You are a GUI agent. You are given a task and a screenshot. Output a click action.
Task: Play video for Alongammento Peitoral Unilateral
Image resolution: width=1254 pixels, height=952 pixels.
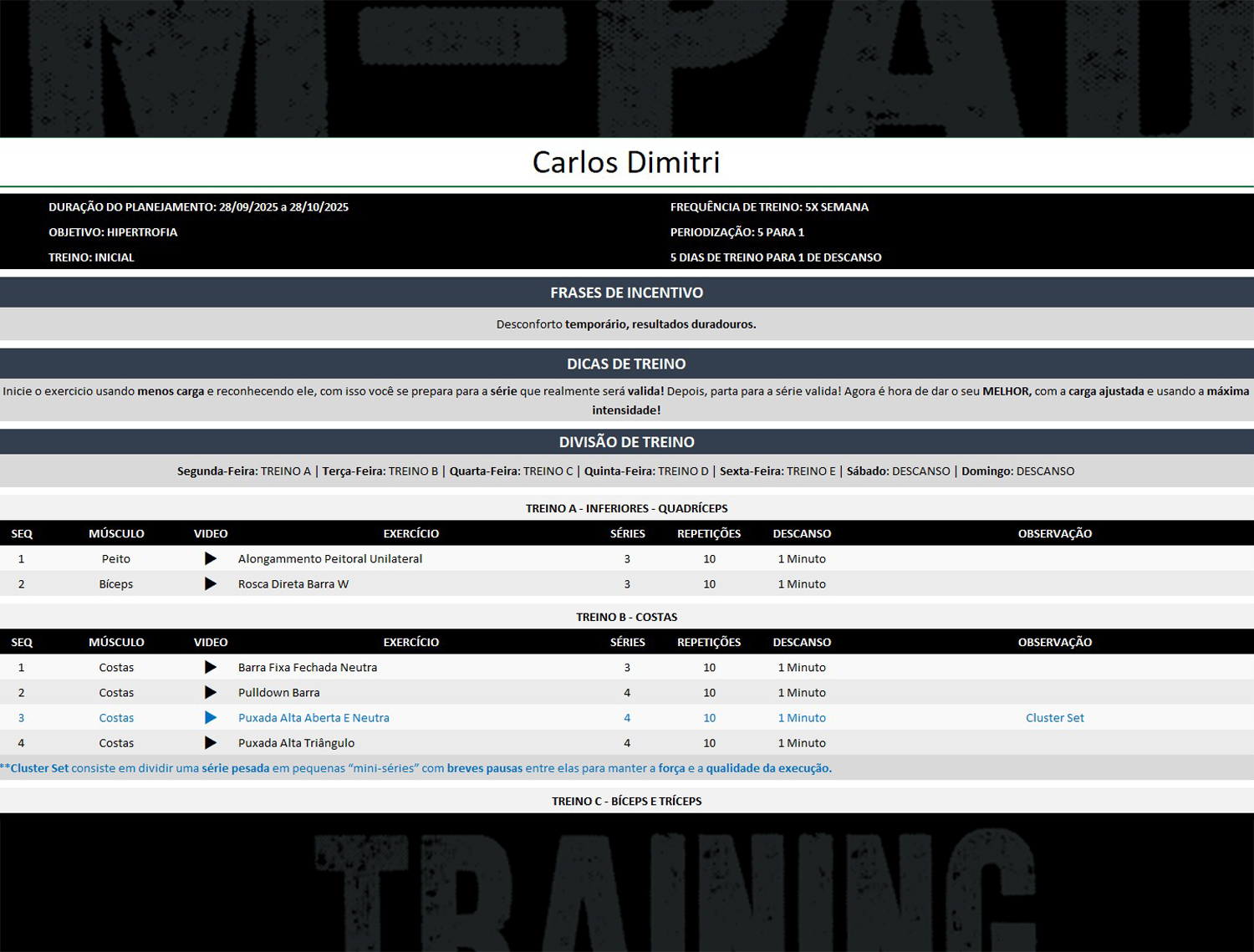click(211, 558)
